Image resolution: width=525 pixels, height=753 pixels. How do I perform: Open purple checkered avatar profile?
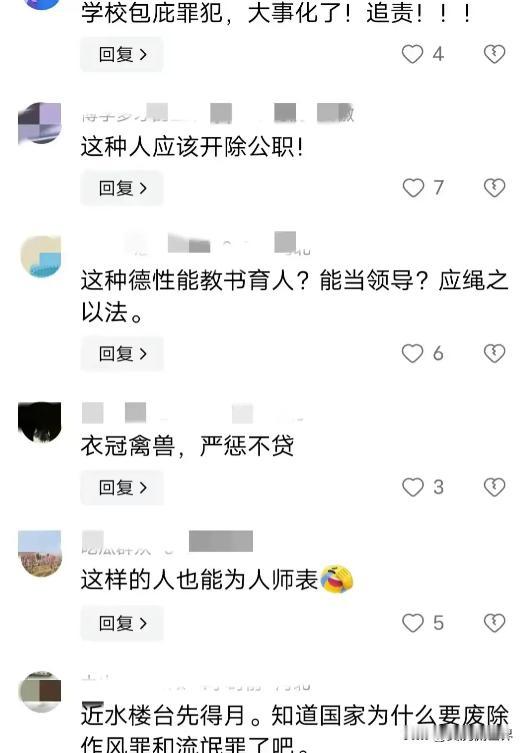[40, 123]
